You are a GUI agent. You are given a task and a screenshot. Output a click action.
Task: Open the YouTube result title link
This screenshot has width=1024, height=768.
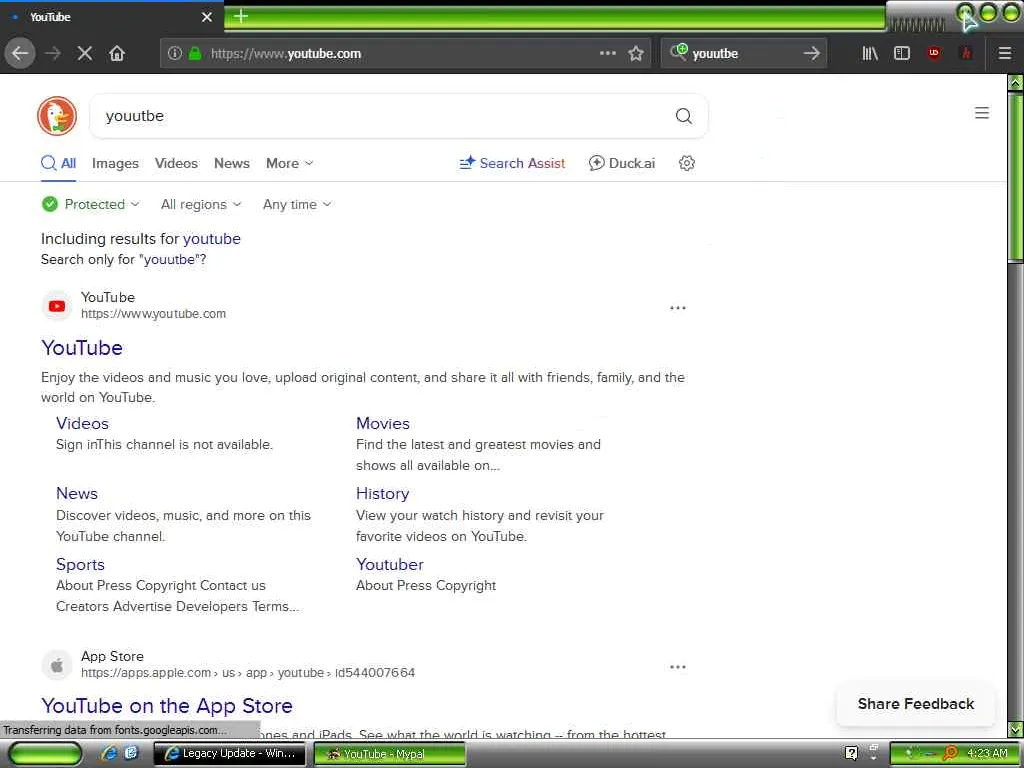pyautogui.click(x=82, y=348)
